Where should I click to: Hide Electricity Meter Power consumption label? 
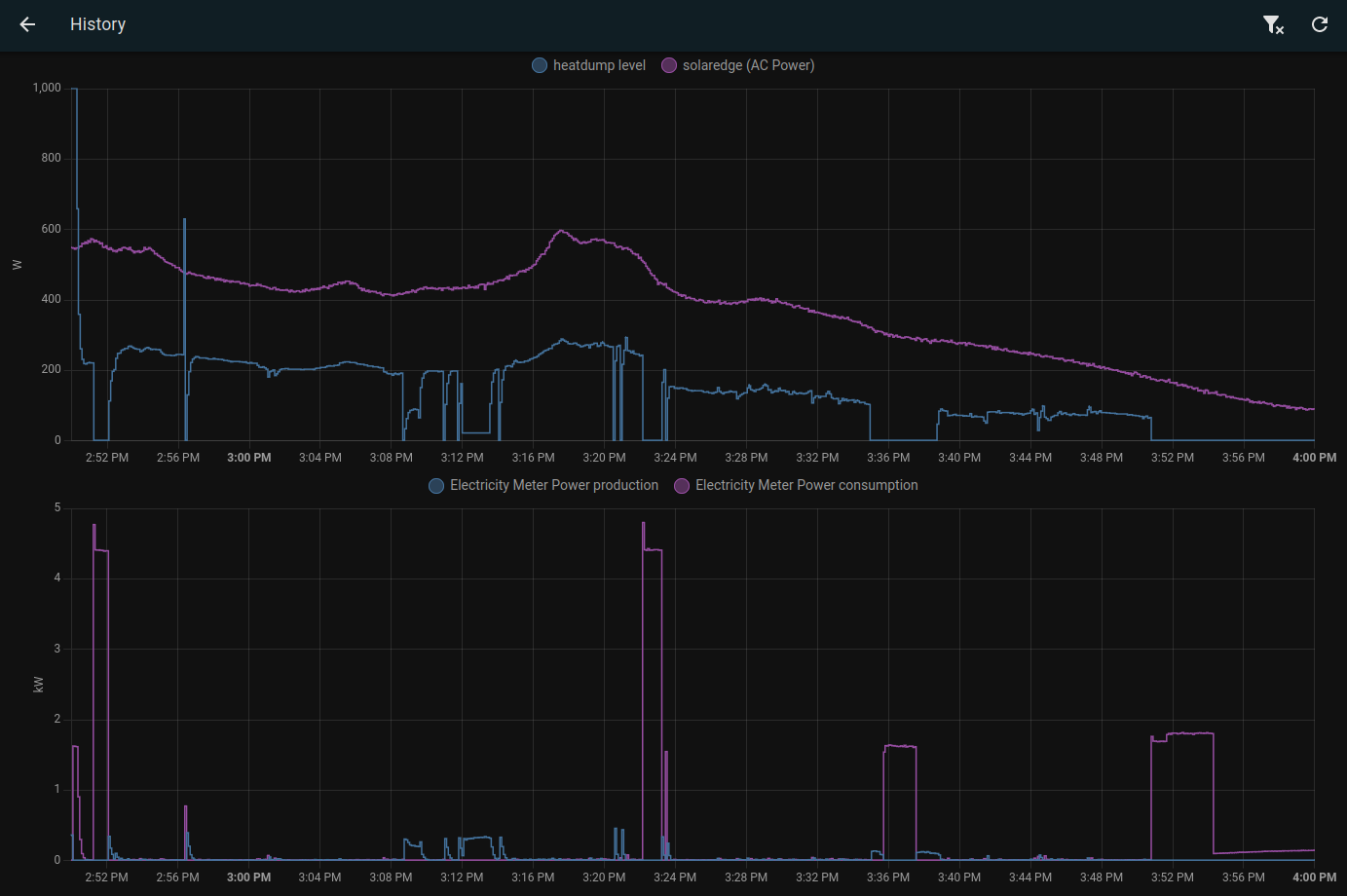point(806,485)
